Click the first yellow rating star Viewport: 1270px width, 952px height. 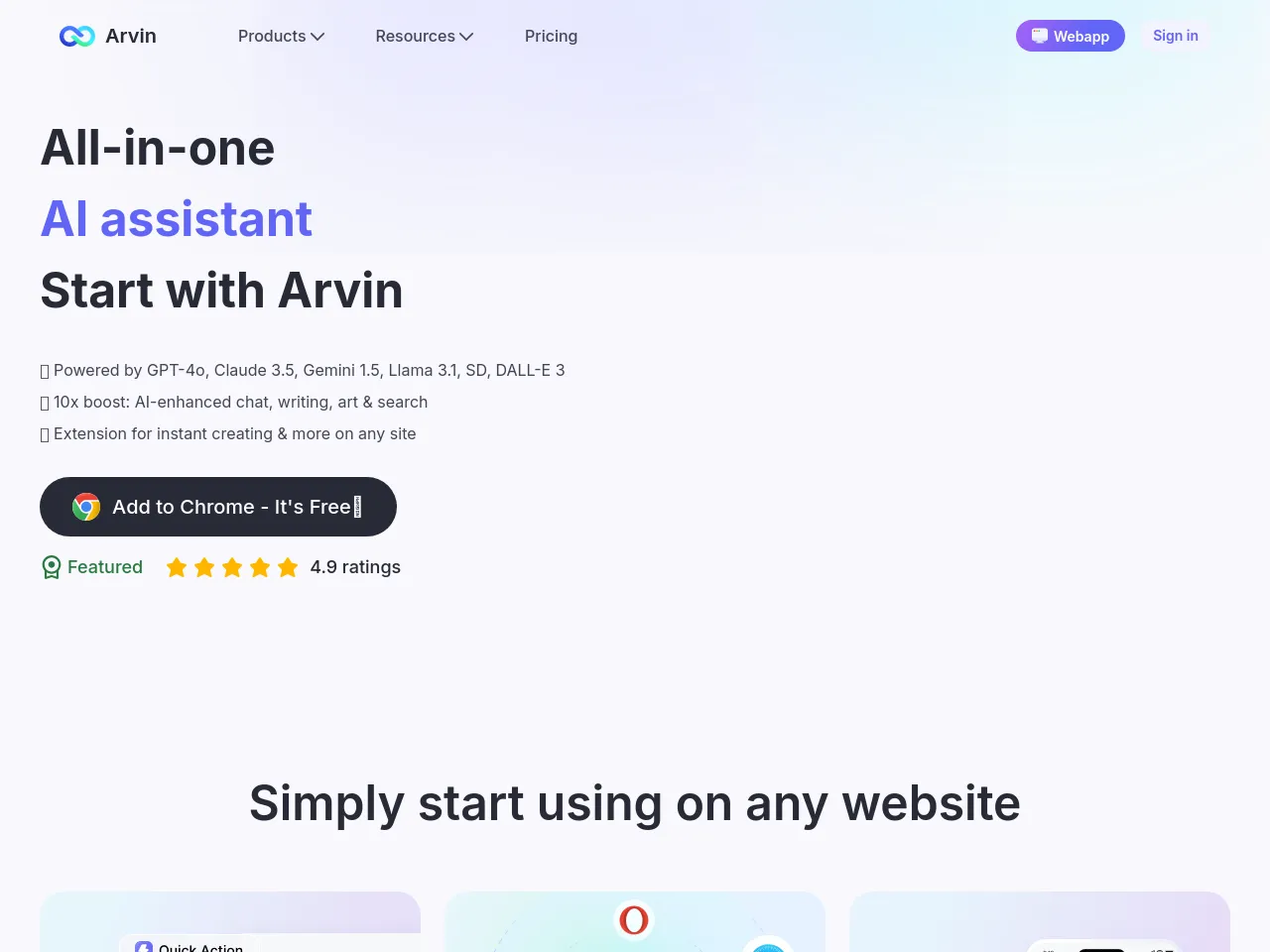[x=177, y=567]
